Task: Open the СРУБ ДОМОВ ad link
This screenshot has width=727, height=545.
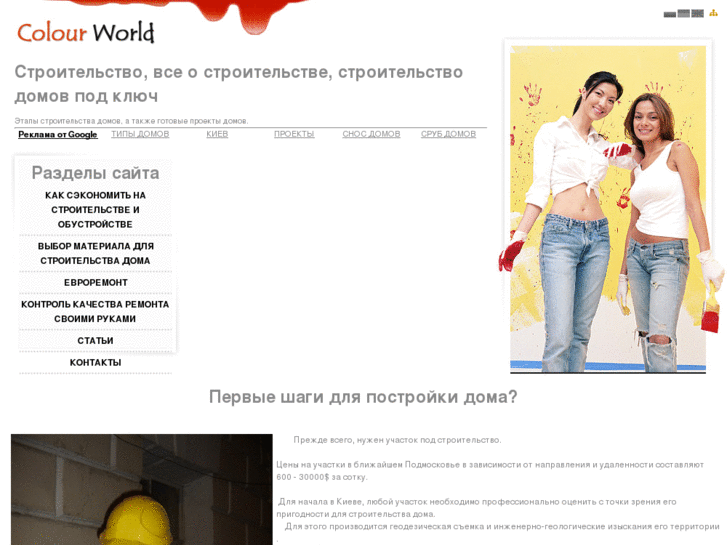Action: (448, 134)
